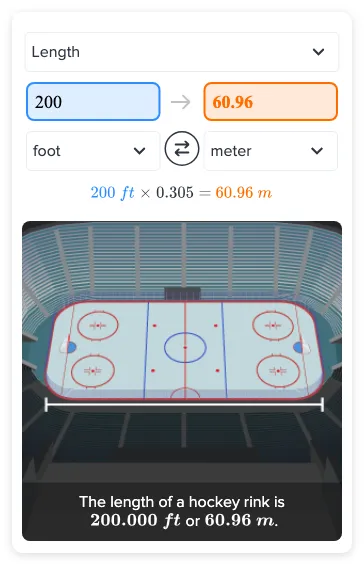The image size is (364, 565).
Task: Open the foot unit dropdown
Action: tap(93, 151)
